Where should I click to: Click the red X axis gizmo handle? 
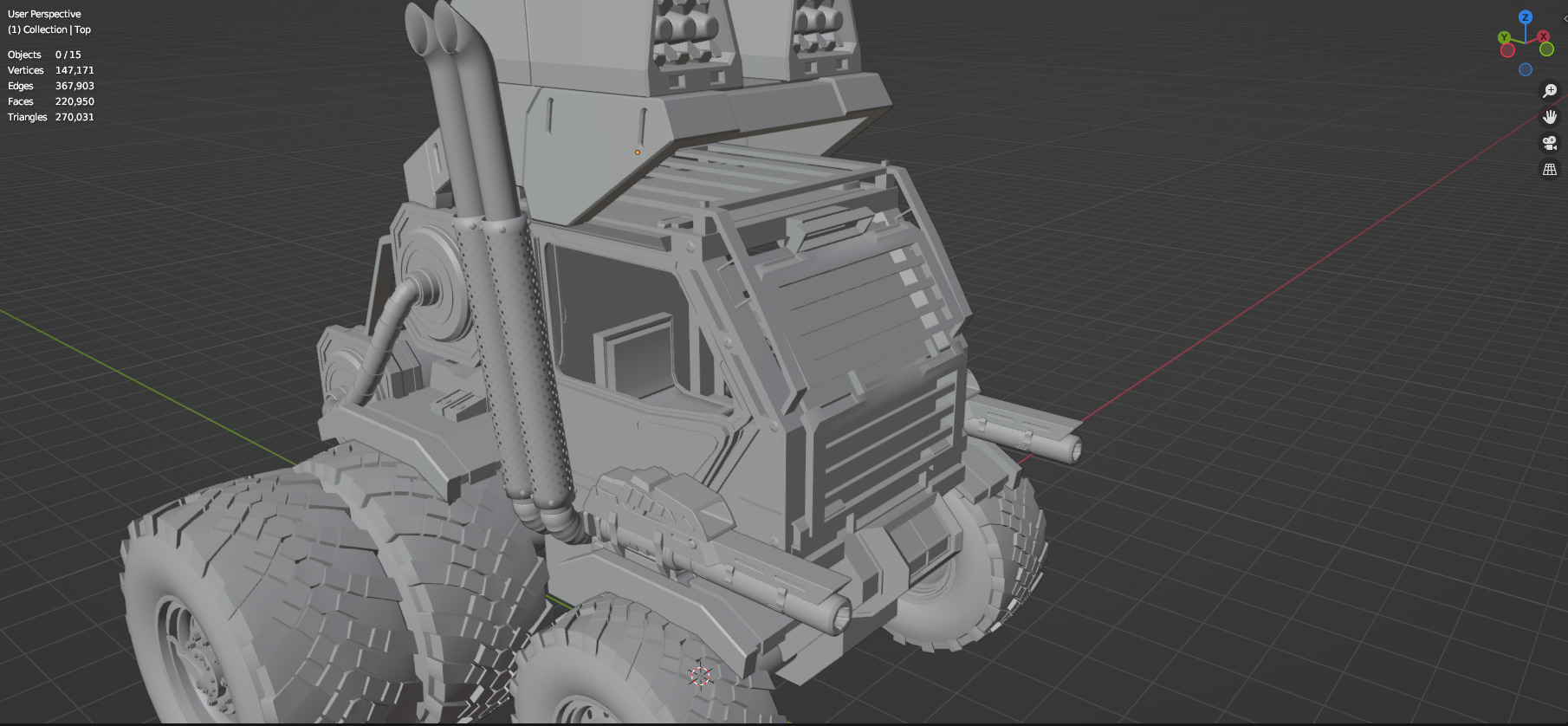click(1544, 36)
